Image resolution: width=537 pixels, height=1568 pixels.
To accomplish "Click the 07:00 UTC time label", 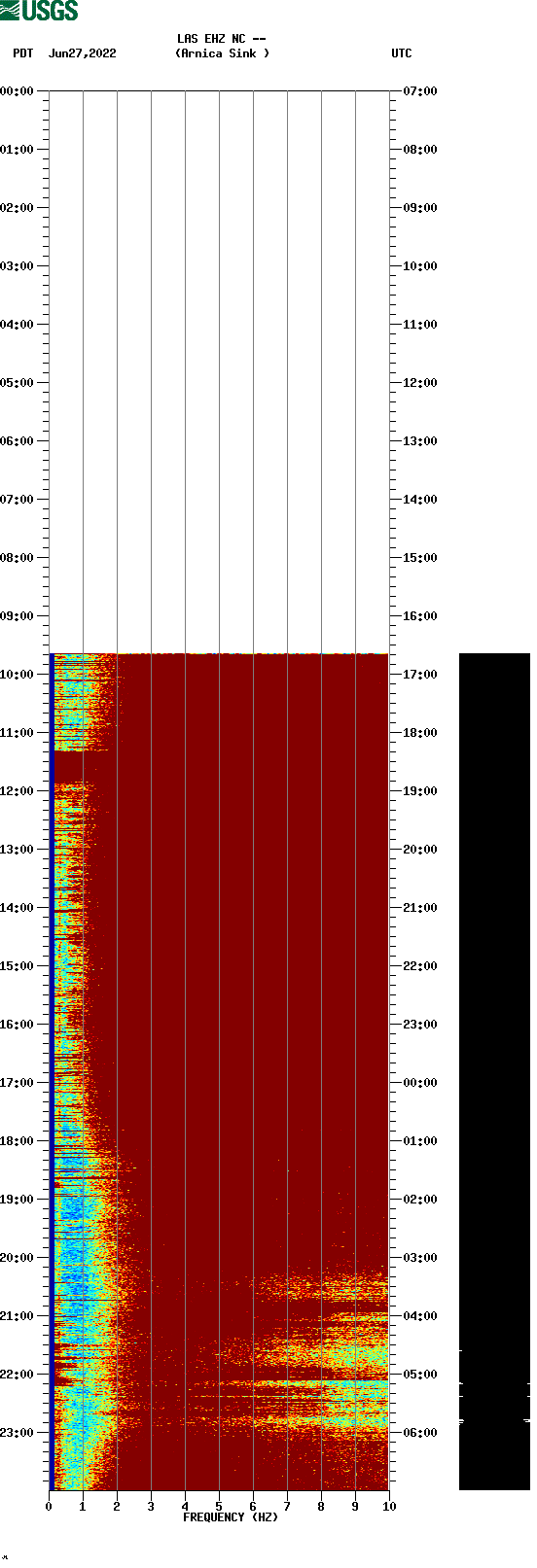I will click(x=420, y=91).
